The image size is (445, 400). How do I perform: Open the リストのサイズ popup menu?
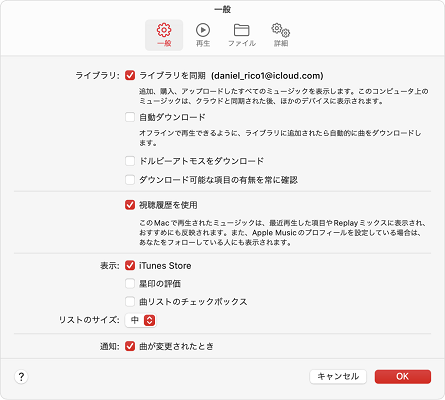coord(141,320)
